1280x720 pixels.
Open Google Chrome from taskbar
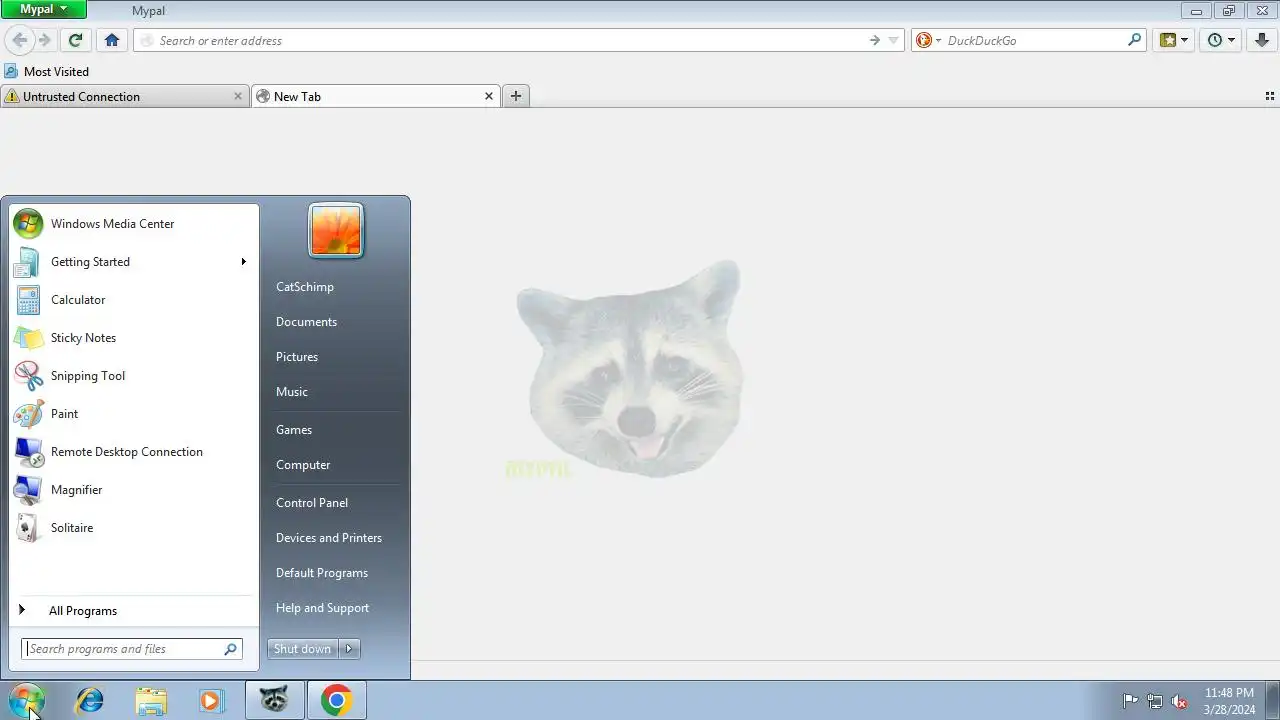pos(336,700)
